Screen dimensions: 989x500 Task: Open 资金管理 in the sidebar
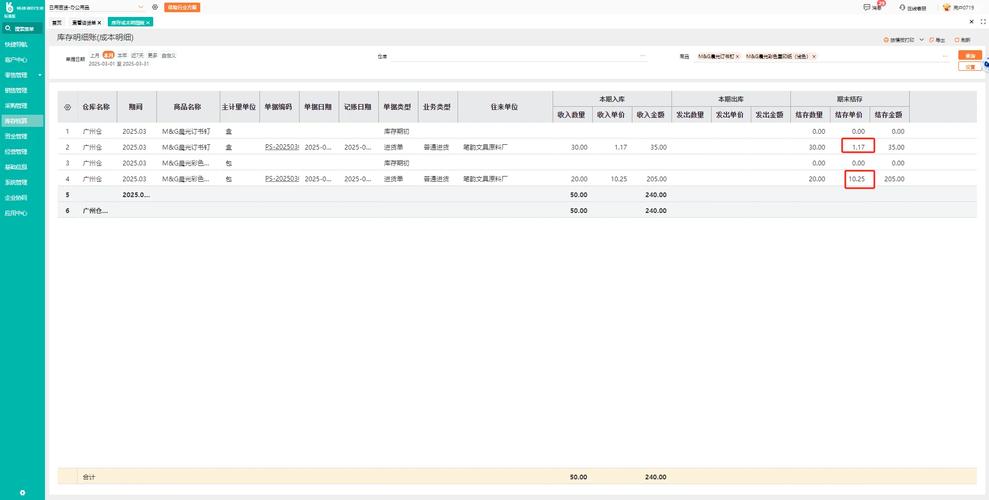(16, 136)
